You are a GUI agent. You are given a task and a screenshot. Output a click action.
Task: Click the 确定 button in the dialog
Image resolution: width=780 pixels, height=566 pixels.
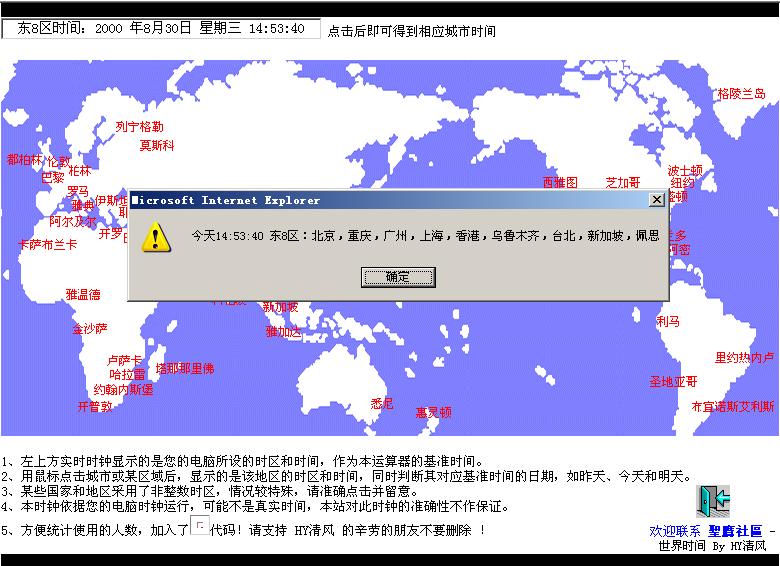(398, 277)
